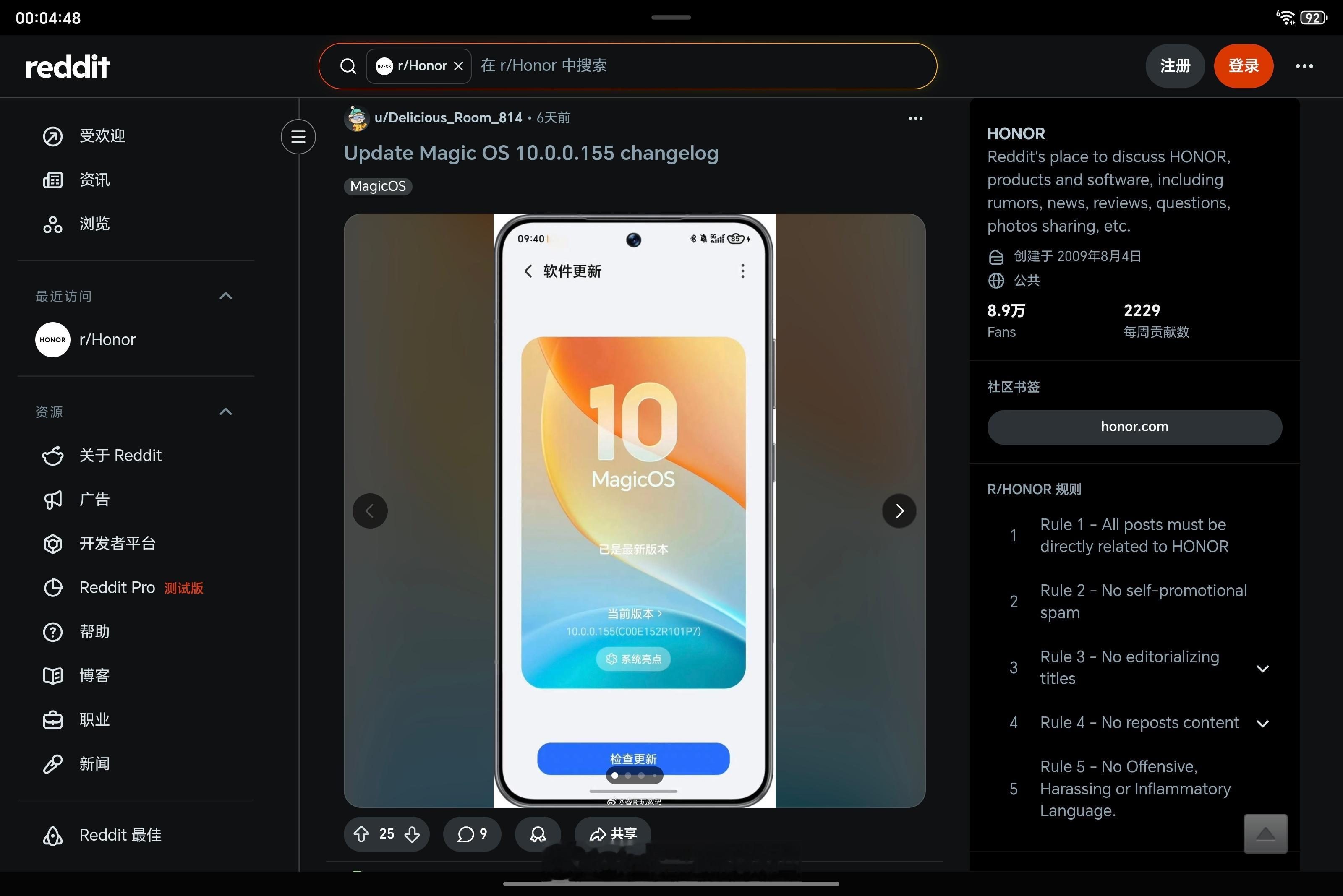The image size is (1343, 896).
Task: Tap the Wi-Fi status icon
Action: (1285, 18)
